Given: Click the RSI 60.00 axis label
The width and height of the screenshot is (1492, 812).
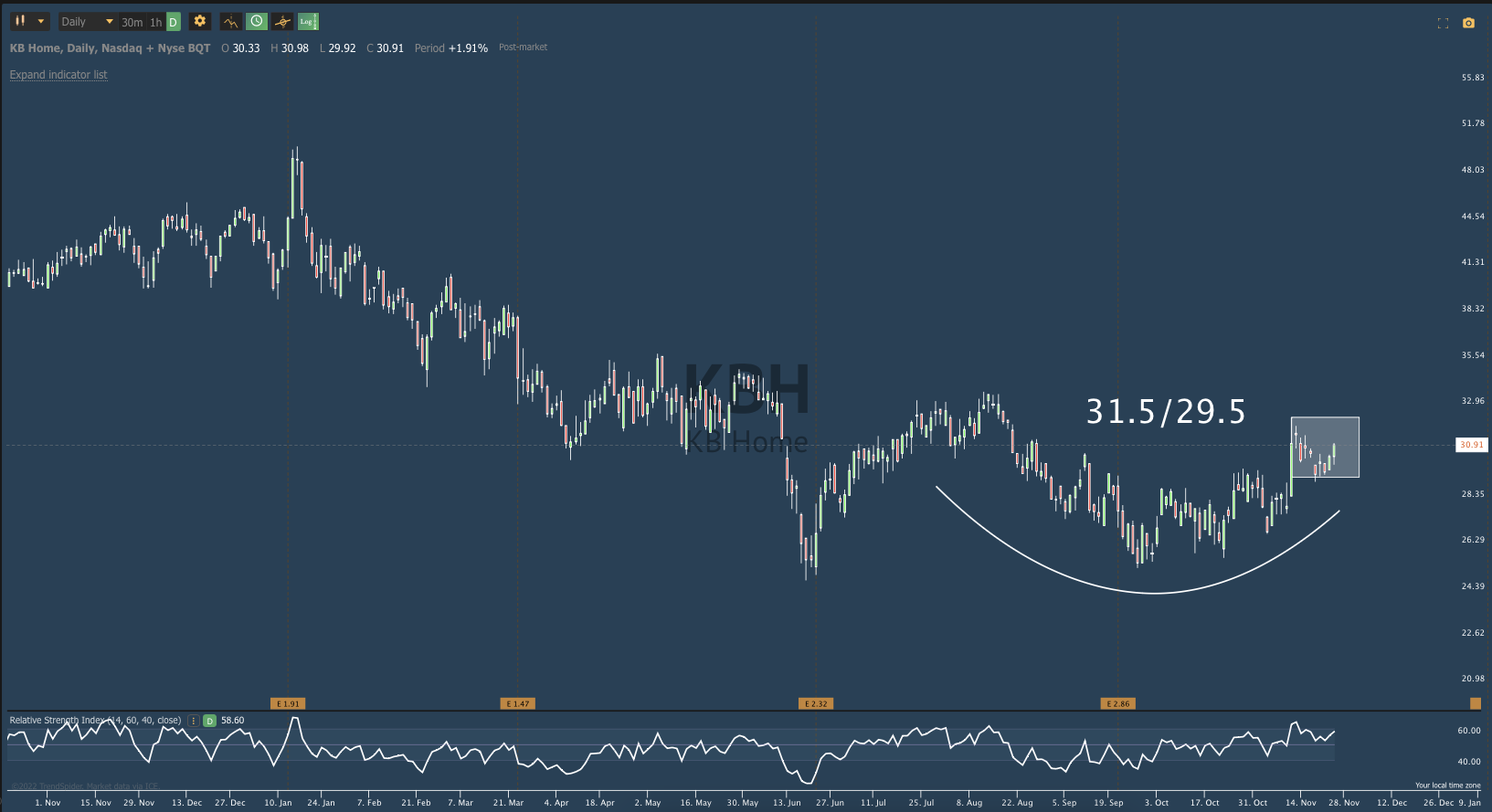Looking at the screenshot, I should 1469,731.
